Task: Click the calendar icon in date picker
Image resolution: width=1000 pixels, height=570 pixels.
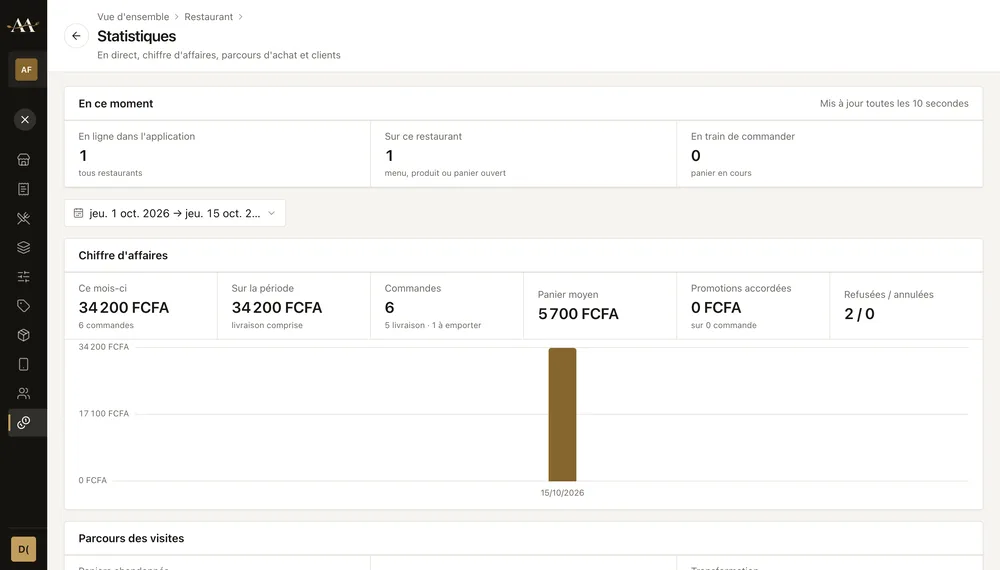Action: tap(78, 213)
